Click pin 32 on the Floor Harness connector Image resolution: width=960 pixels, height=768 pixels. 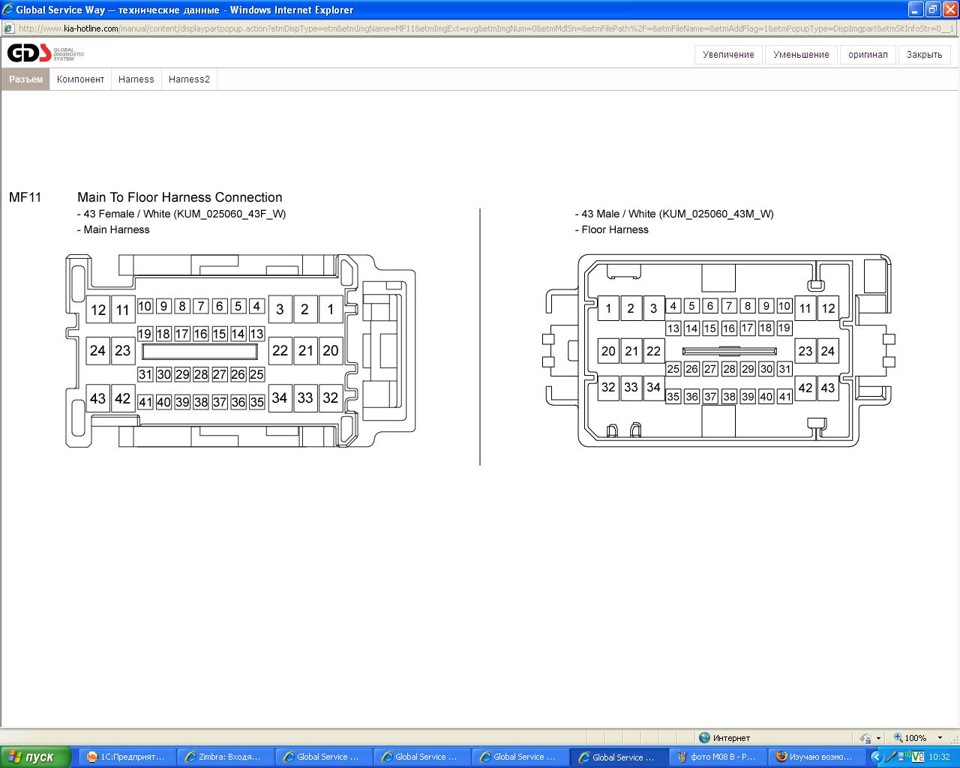point(608,388)
